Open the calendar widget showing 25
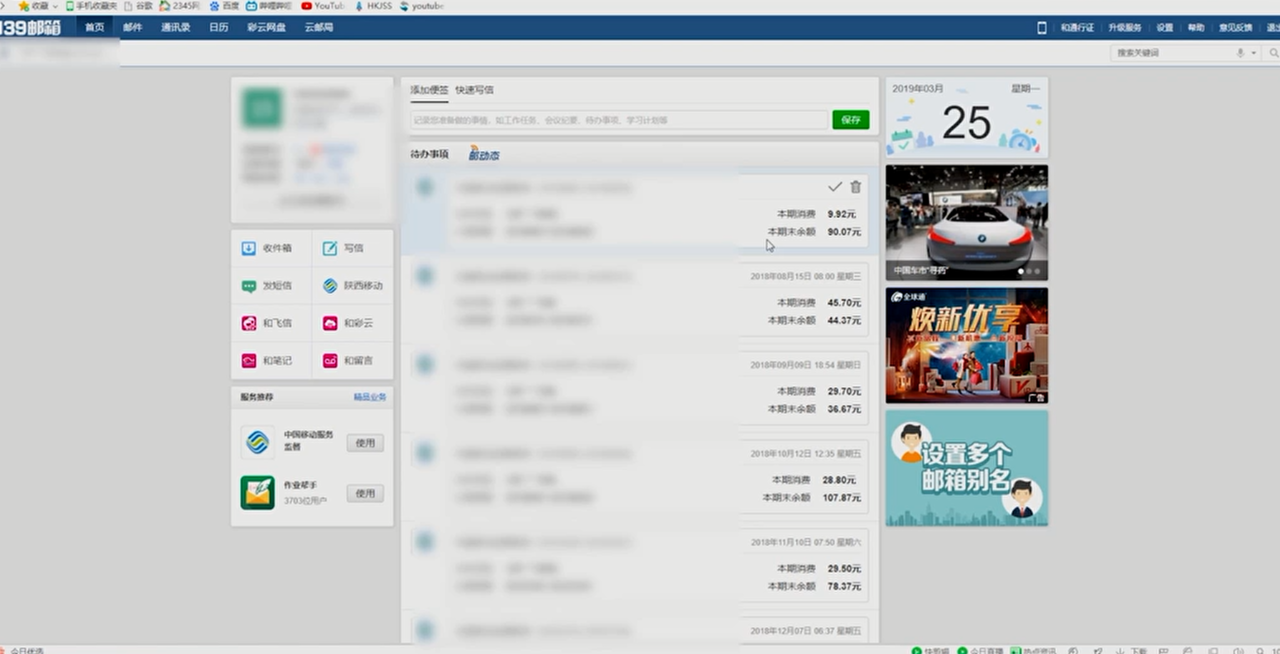The height and width of the screenshot is (654, 1280). (x=966, y=117)
